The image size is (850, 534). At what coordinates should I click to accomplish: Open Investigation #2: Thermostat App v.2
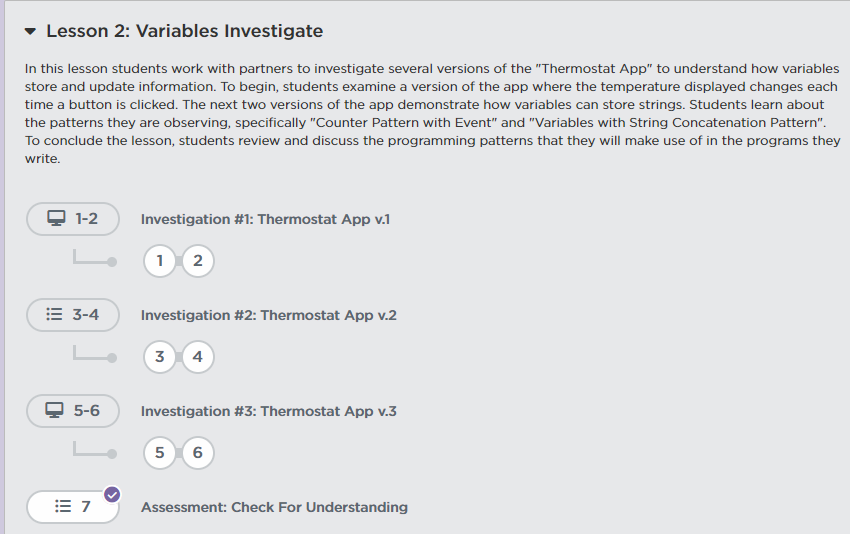point(268,315)
